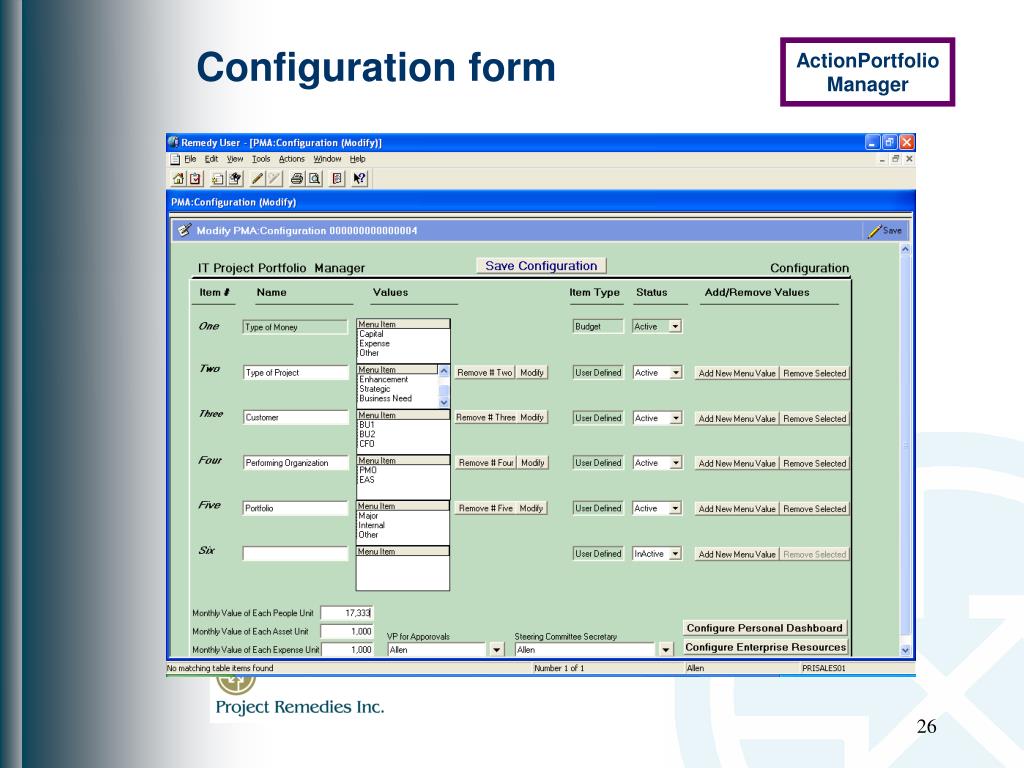The width and height of the screenshot is (1024, 768).
Task: Click Add New Menu Value for item Six
Action: point(737,554)
